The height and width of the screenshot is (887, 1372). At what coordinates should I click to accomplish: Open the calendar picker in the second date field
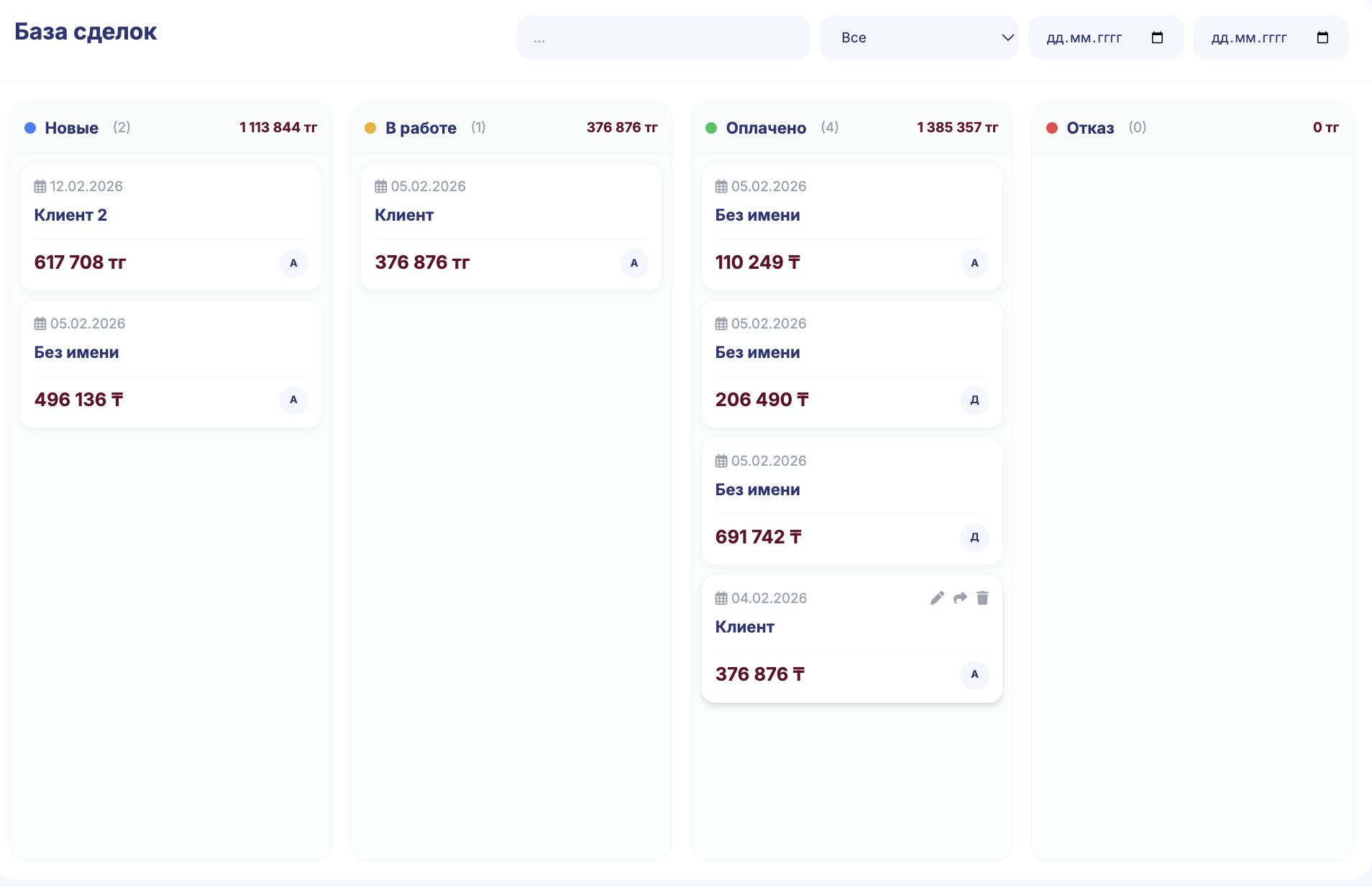click(x=1322, y=38)
